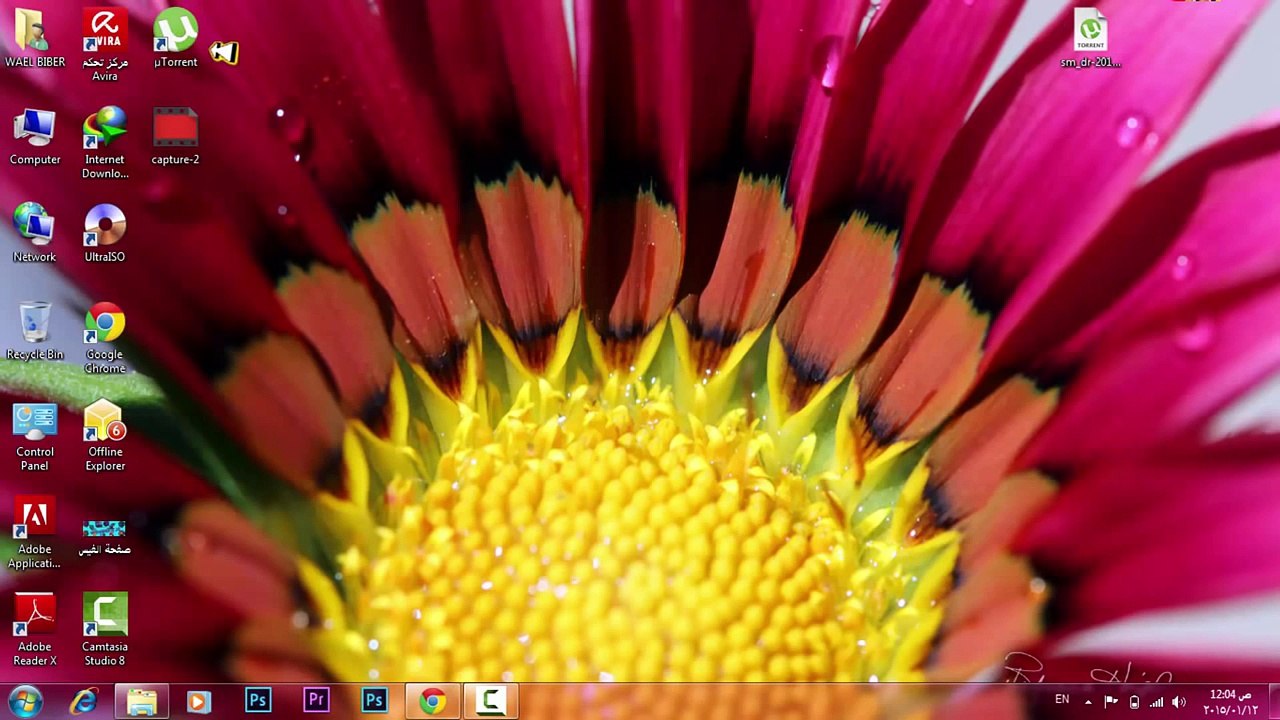Select the Control Panel desktop icon

pyautogui.click(x=35, y=435)
